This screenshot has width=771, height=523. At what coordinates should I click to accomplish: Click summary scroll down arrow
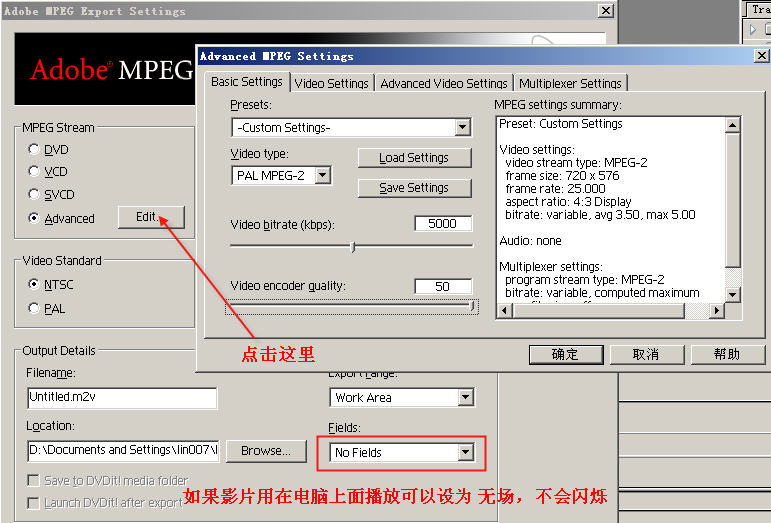coord(732,294)
